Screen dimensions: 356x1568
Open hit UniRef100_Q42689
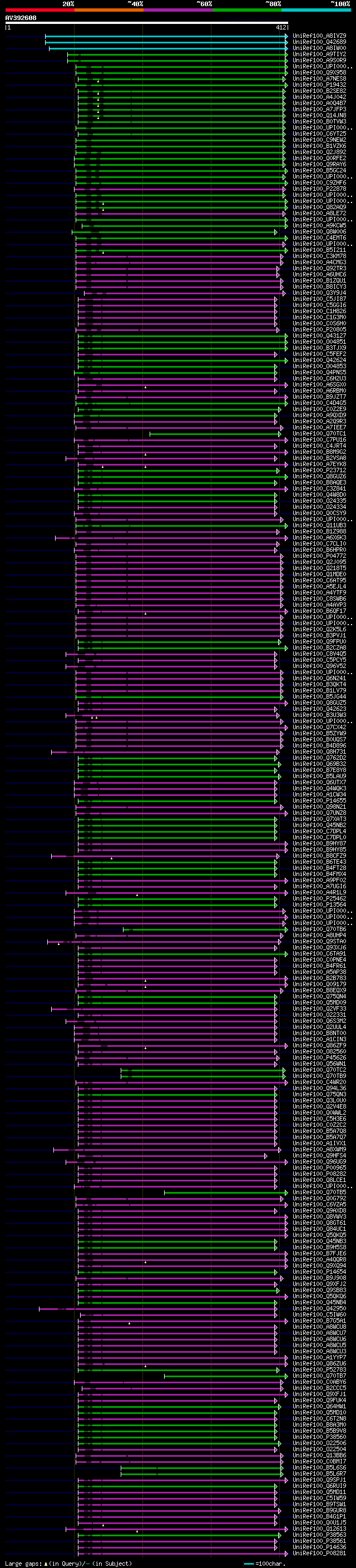(319, 42)
